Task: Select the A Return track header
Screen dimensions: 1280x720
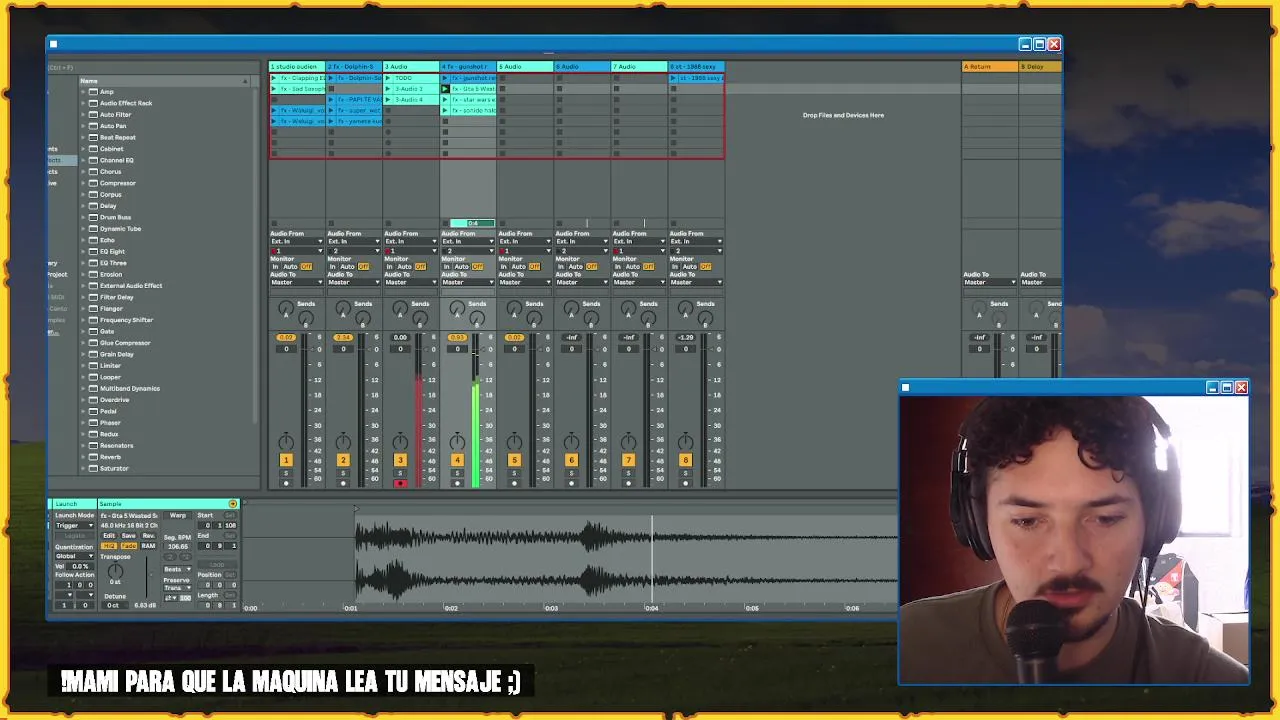Action: pyautogui.click(x=990, y=67)
